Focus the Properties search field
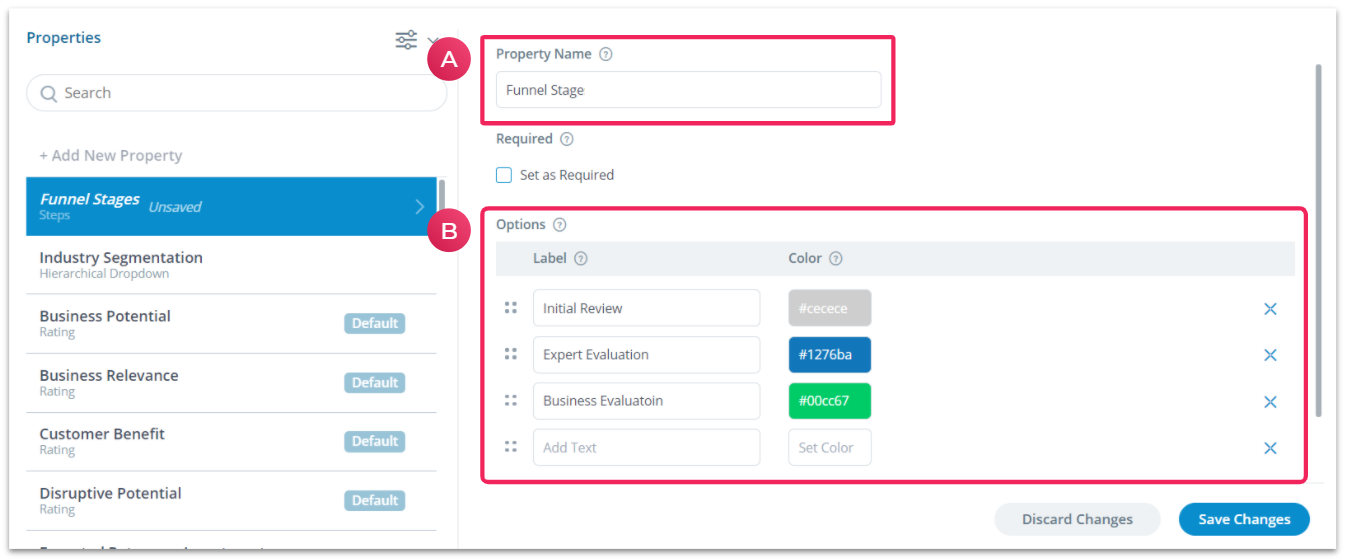Image resolution: width=1346 pixels, height=560 pixels. pos(236,93)
